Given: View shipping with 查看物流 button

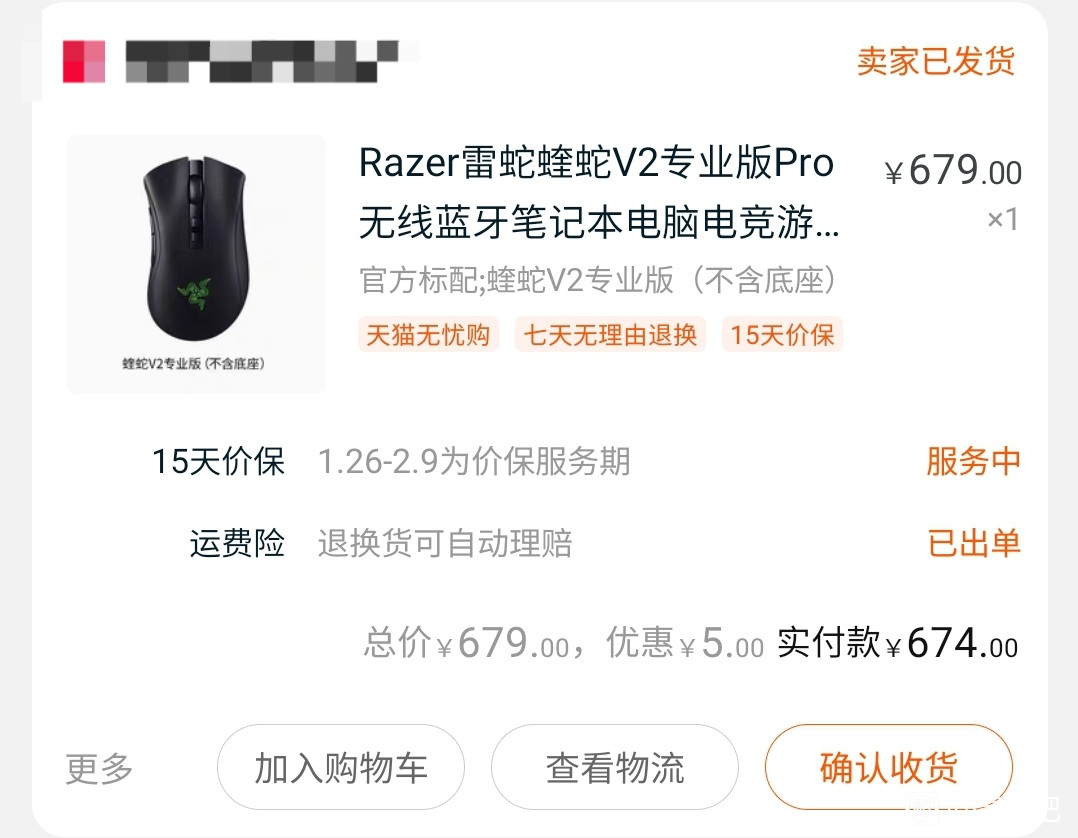Looking at the screenshot, I should coord(615,767).
